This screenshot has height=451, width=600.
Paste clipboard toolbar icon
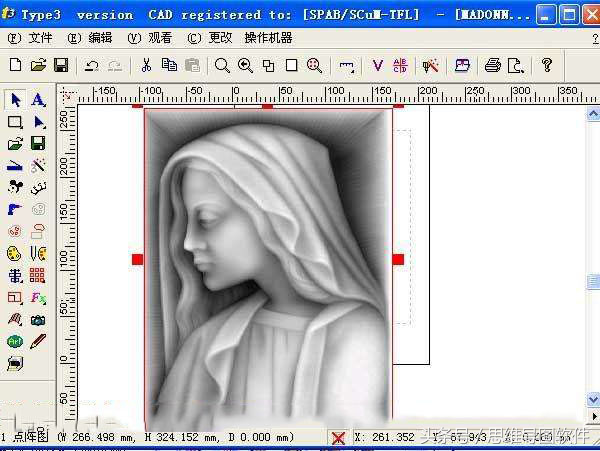coord(192,65)
